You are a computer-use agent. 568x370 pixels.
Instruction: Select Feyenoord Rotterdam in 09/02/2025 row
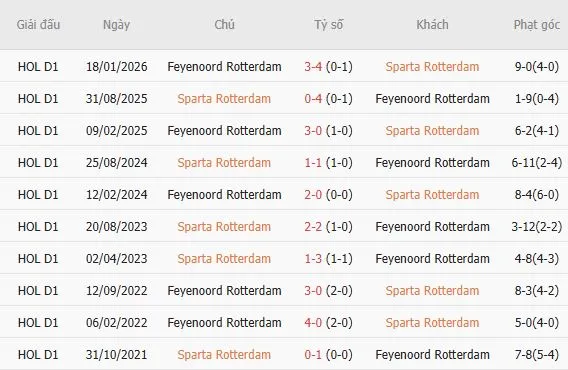[x=224, y=130]
